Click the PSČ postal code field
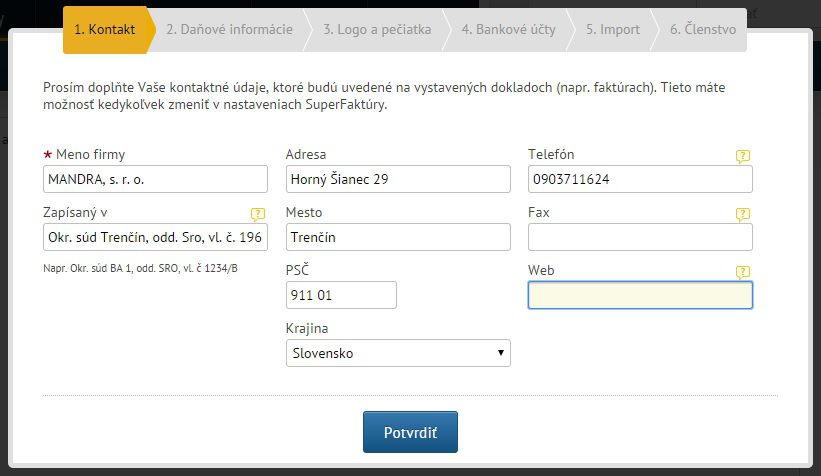This screenshot has height=476, width=821. [x=341, y=295]
